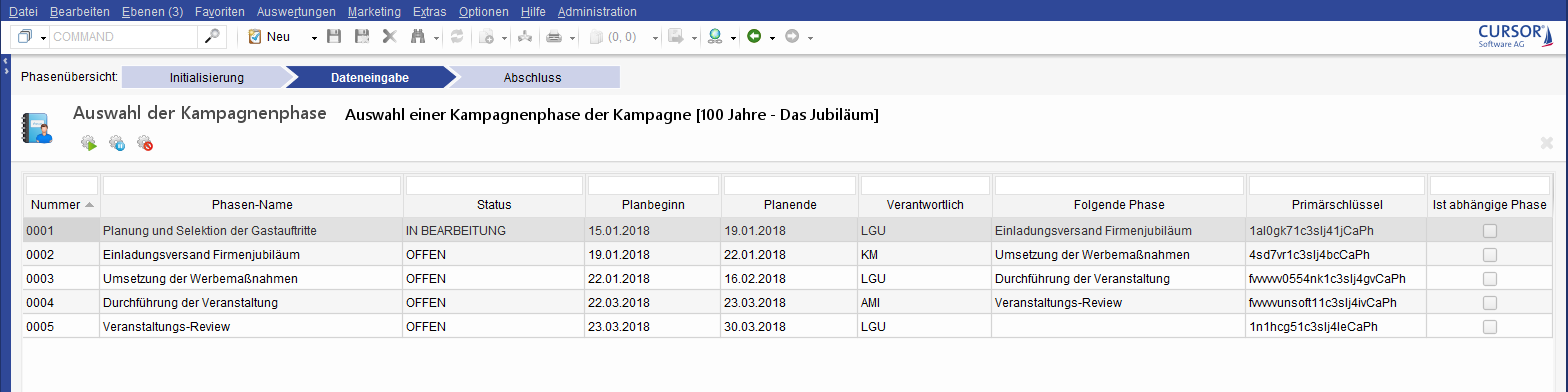This screenshot has width=1568, height=392.
Task: Focus the COMMAND input field
Action: pyautogui.click(x=123, y=37)
